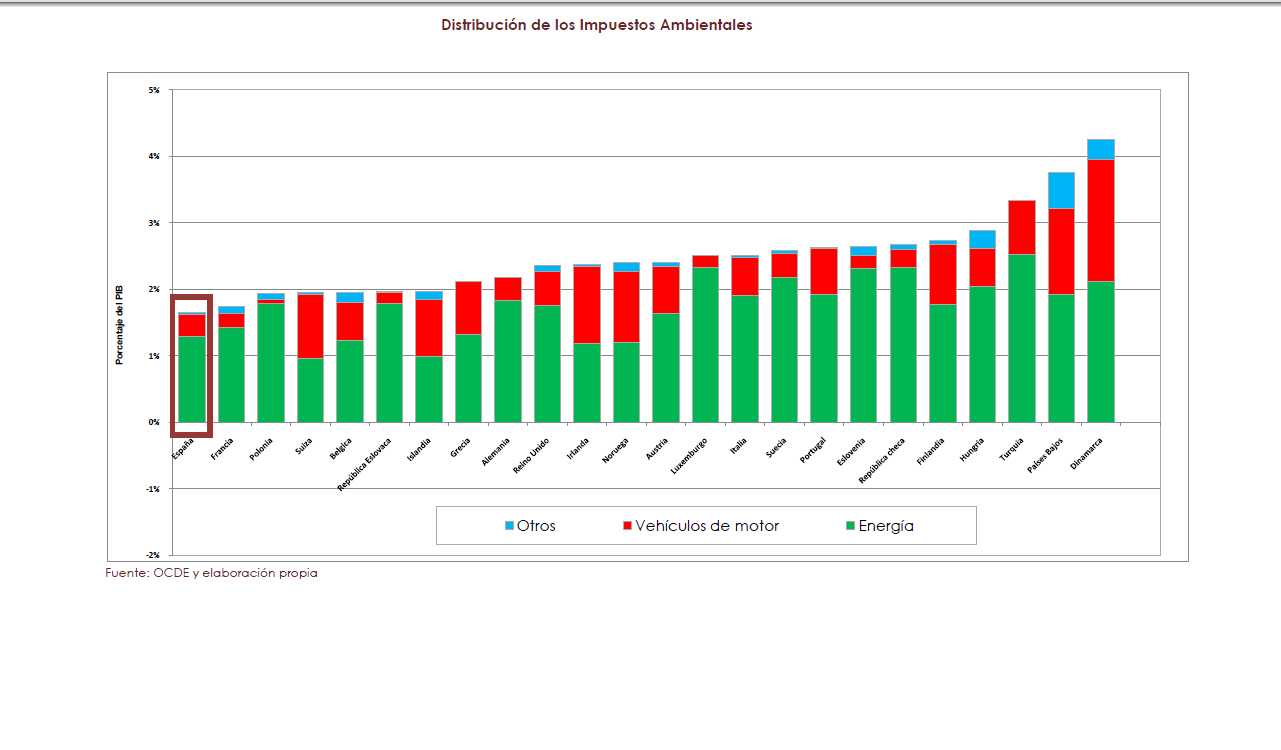Select the blue Otros segment of Dinamarca's bar
1281x750 pixels.
[x=1100, y=149]
